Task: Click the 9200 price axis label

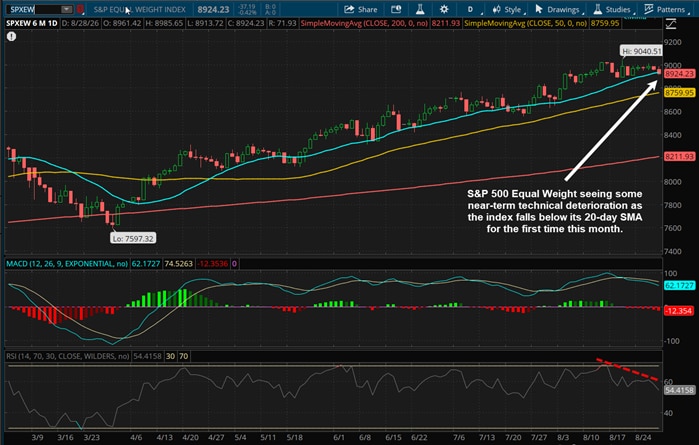Action: click(x=672, y=42)
